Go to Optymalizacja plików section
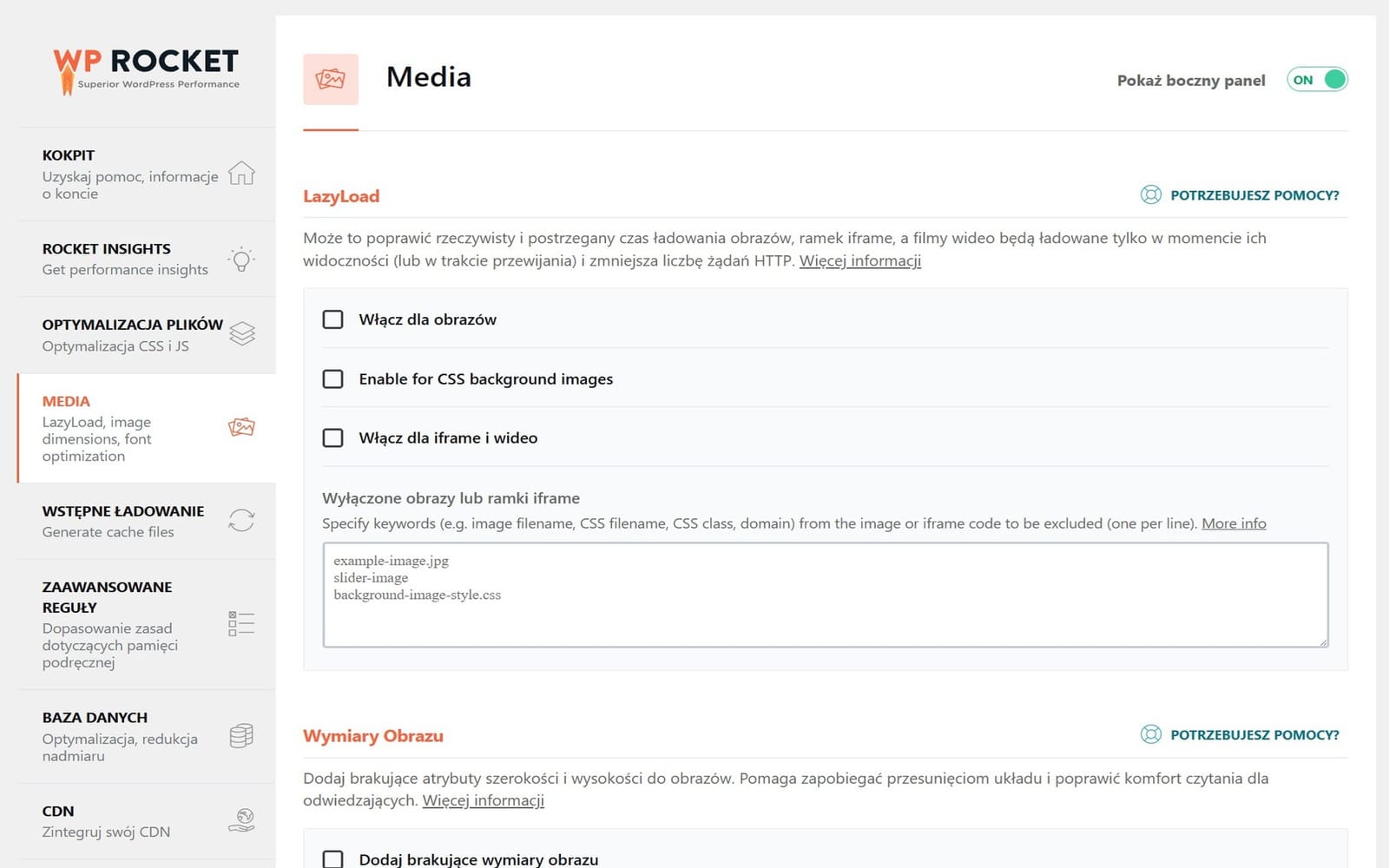The image size is (1389, 868). (x=147, y=335)
